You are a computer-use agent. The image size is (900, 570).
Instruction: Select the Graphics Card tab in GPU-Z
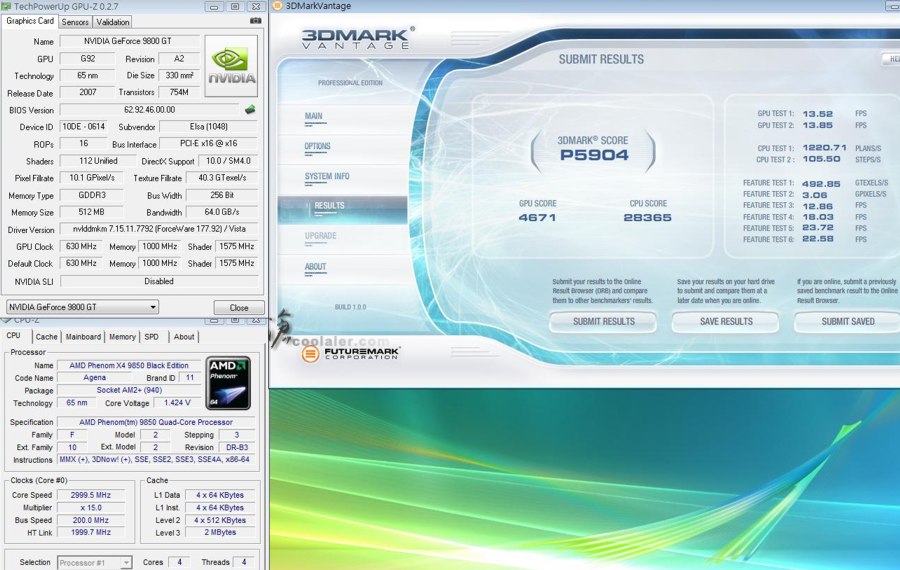[30, 21]
